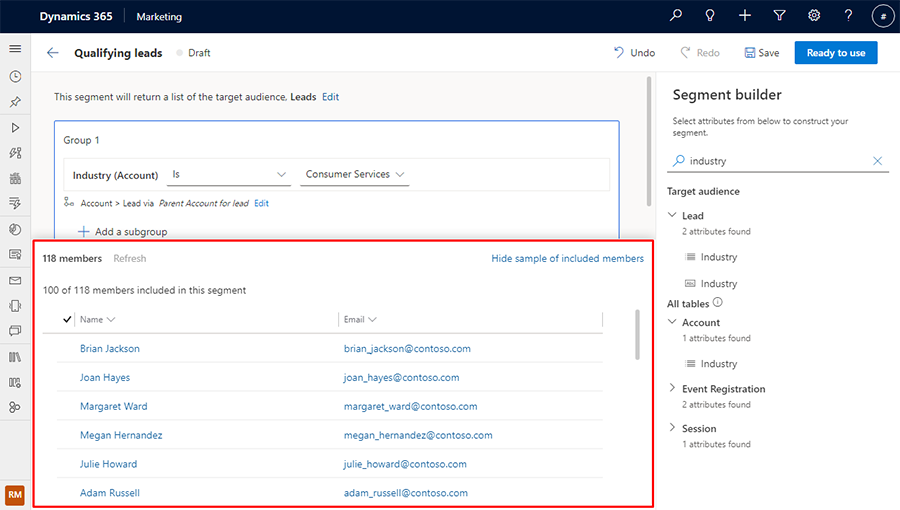The image size is (900, 510).
Task: Click the industry search input field
Action: [775, 161]
